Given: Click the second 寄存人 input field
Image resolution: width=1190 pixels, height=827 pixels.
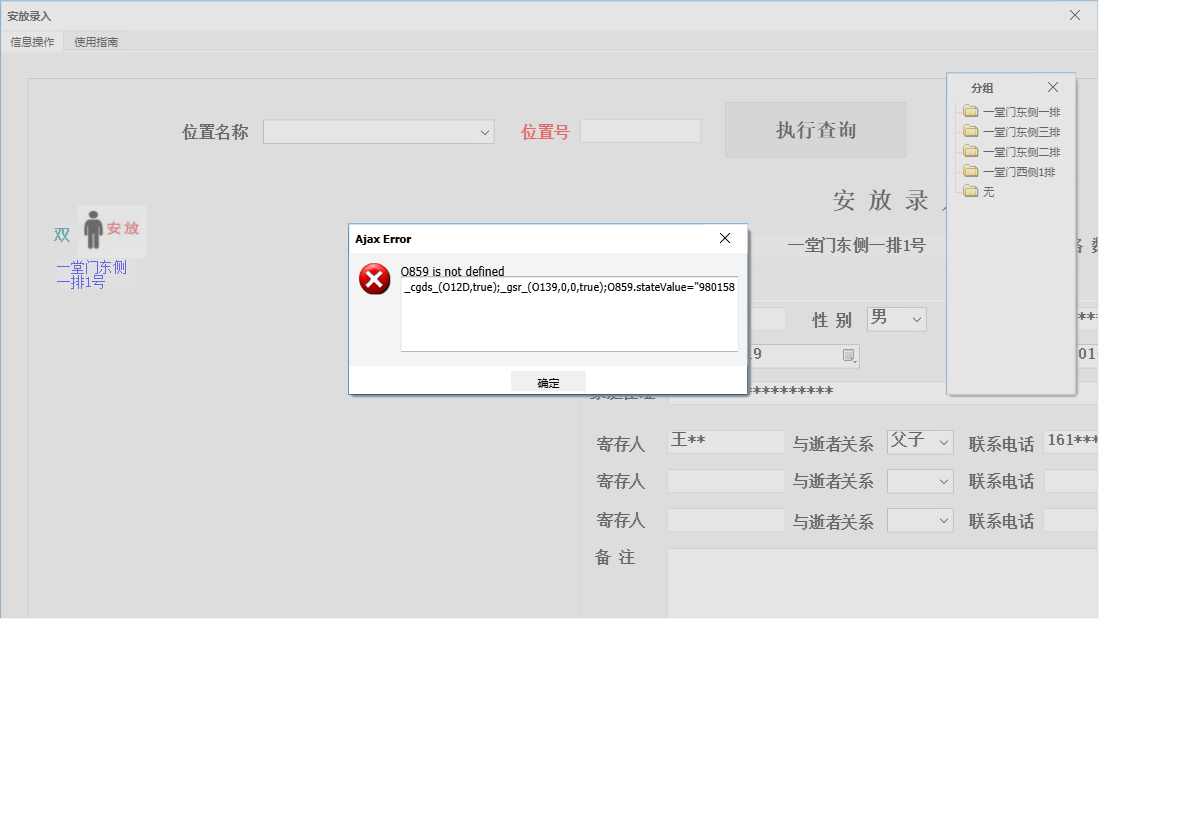Looking at the screenshot, I should (726, 481).
